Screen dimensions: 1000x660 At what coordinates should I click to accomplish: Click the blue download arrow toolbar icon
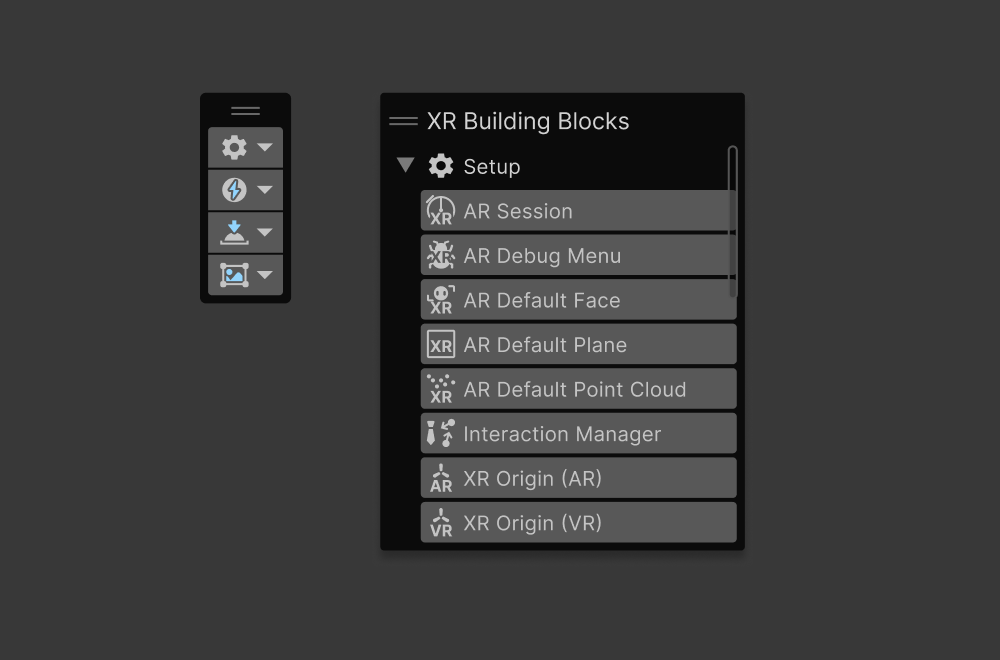tap(235, 232)
